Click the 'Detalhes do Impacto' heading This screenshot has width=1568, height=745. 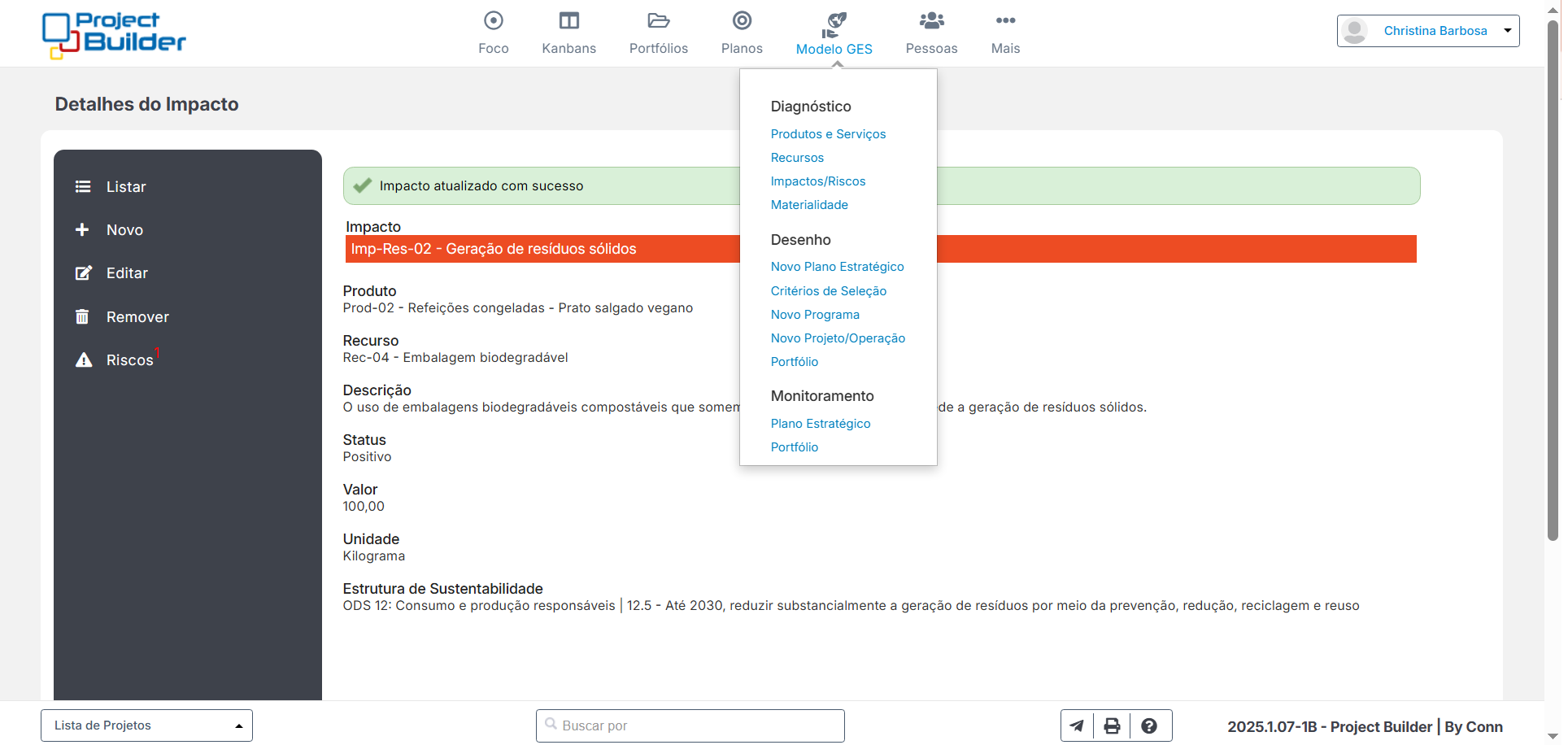click(x=146, y=104)
